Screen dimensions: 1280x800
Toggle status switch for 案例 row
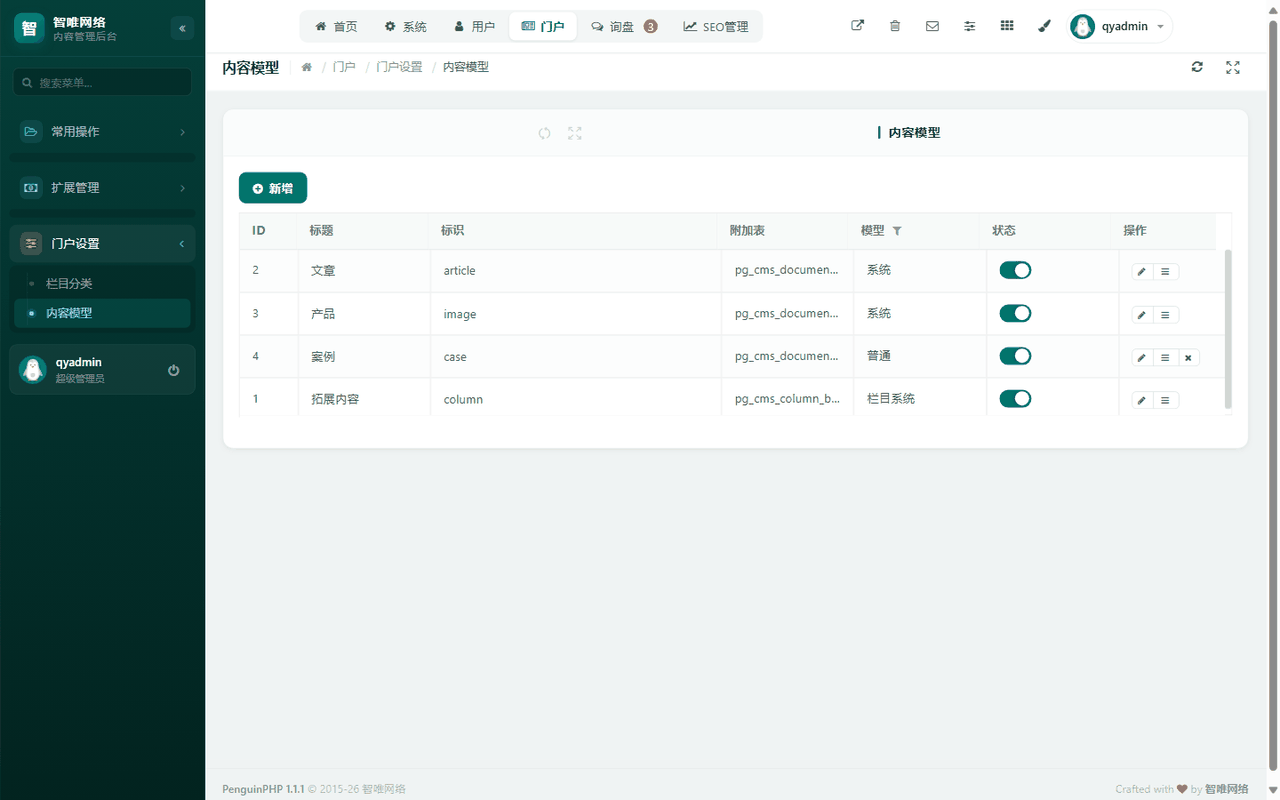tap(1015, 356)
